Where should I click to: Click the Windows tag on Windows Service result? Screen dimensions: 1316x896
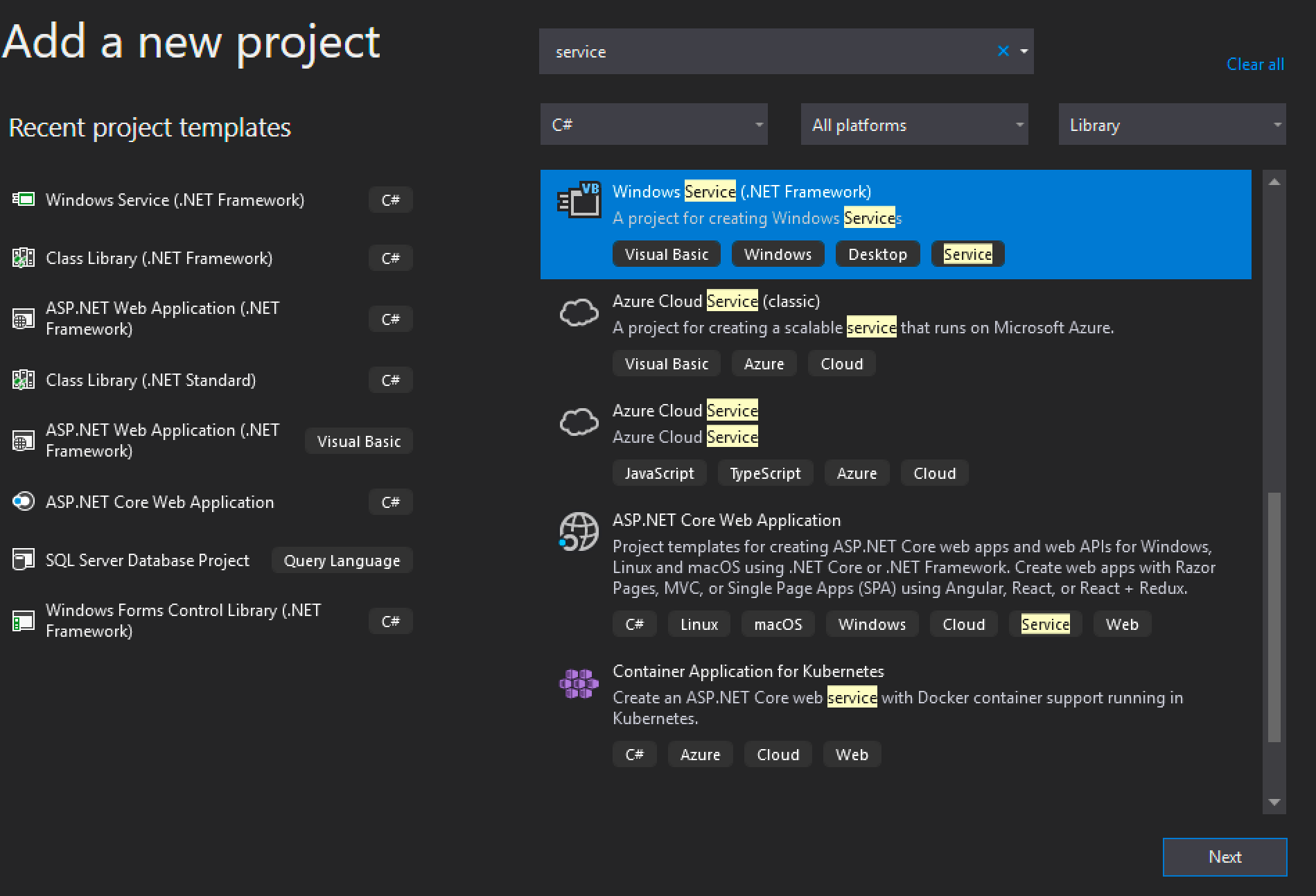tap(778, 254)
